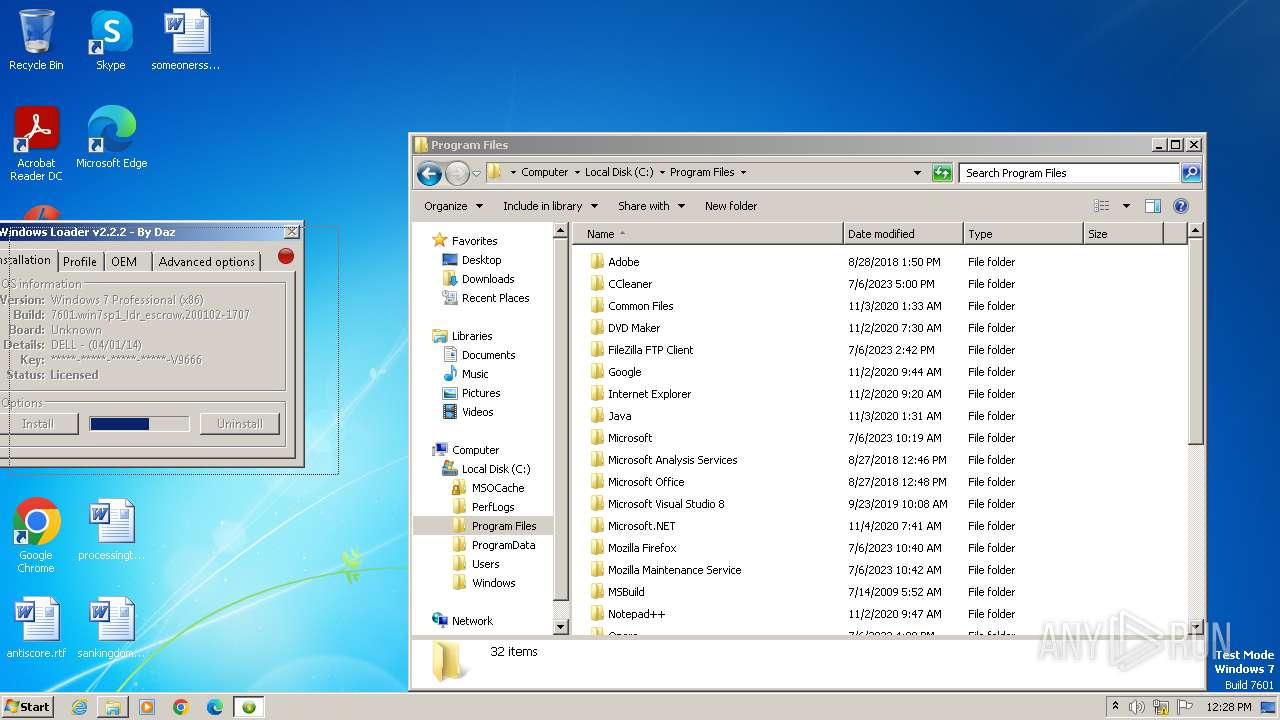Click the Windows Loader taskbar button
Viewport: 1280px width, 720px height.
(x=249, y=707)
